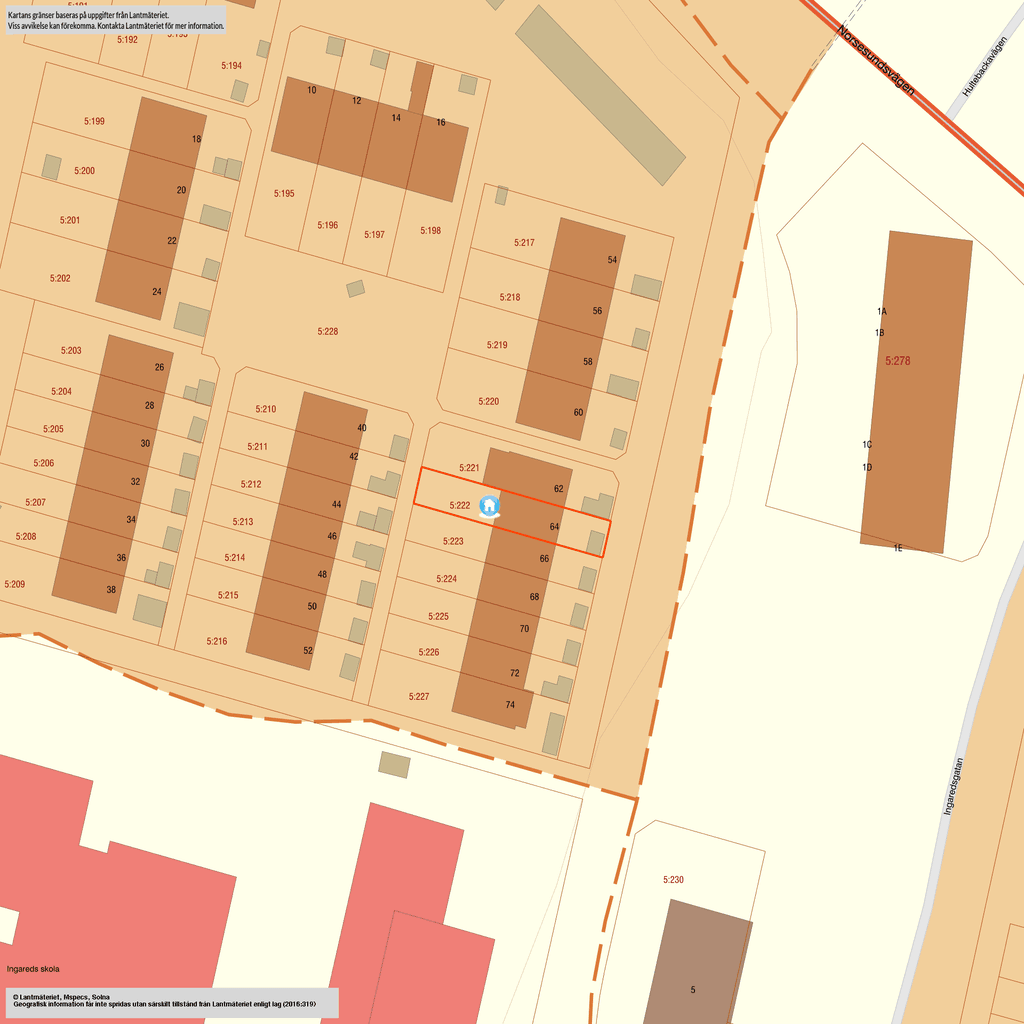Click parcel label 5:226
The width and height of the screenshot is (1024, 1024).
[x=428, y=652]
